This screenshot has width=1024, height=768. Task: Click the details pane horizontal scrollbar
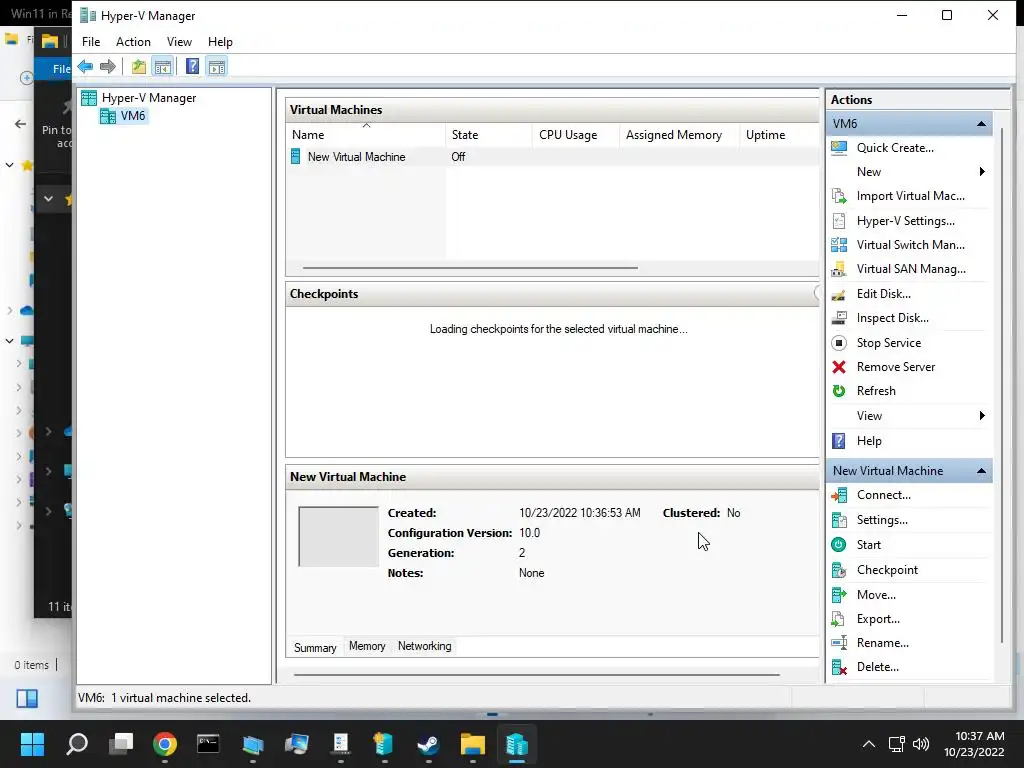pos(537,675)
